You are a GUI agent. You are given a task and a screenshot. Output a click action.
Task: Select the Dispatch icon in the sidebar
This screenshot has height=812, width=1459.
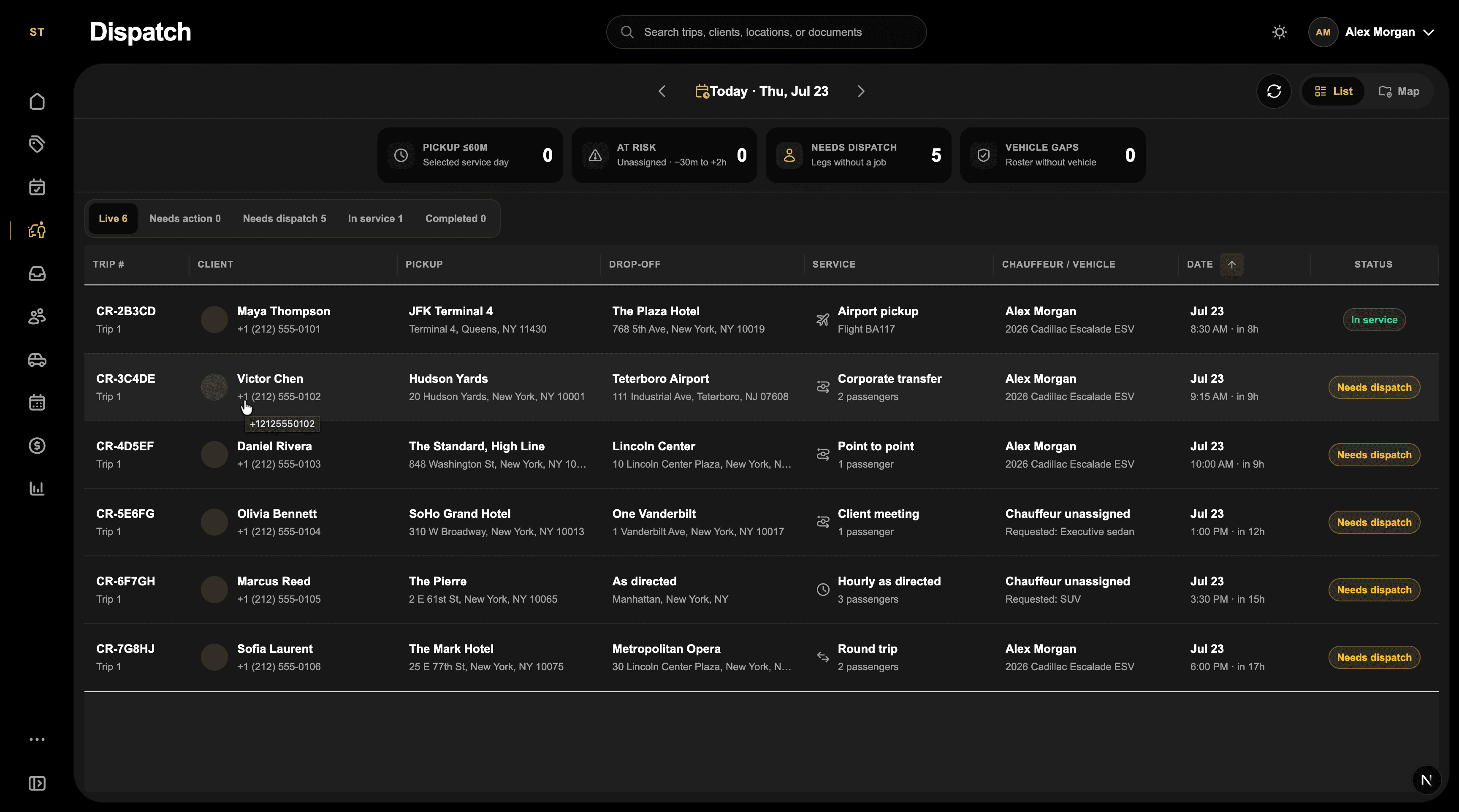37,230
